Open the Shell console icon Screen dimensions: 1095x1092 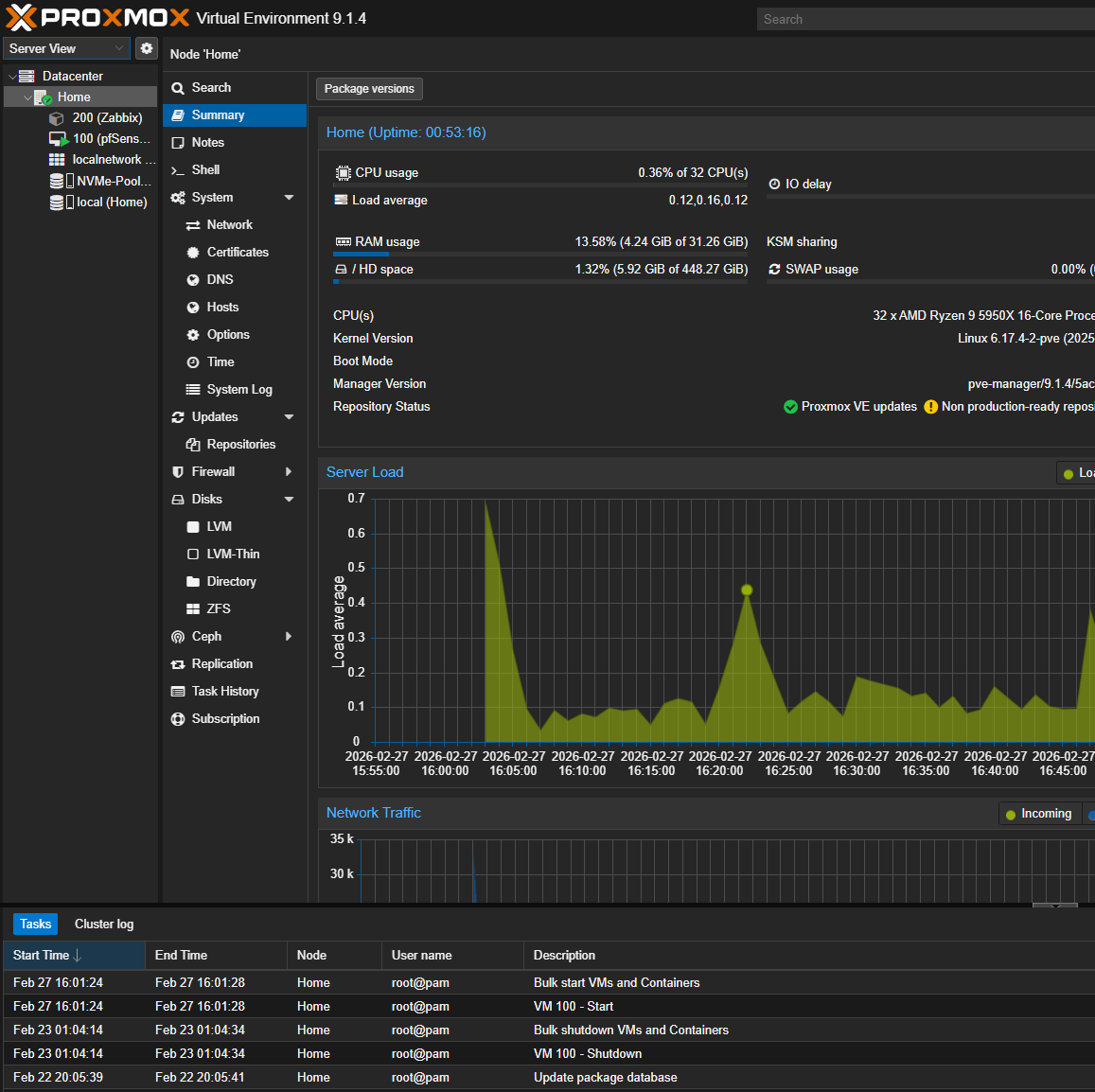(178, 170)
